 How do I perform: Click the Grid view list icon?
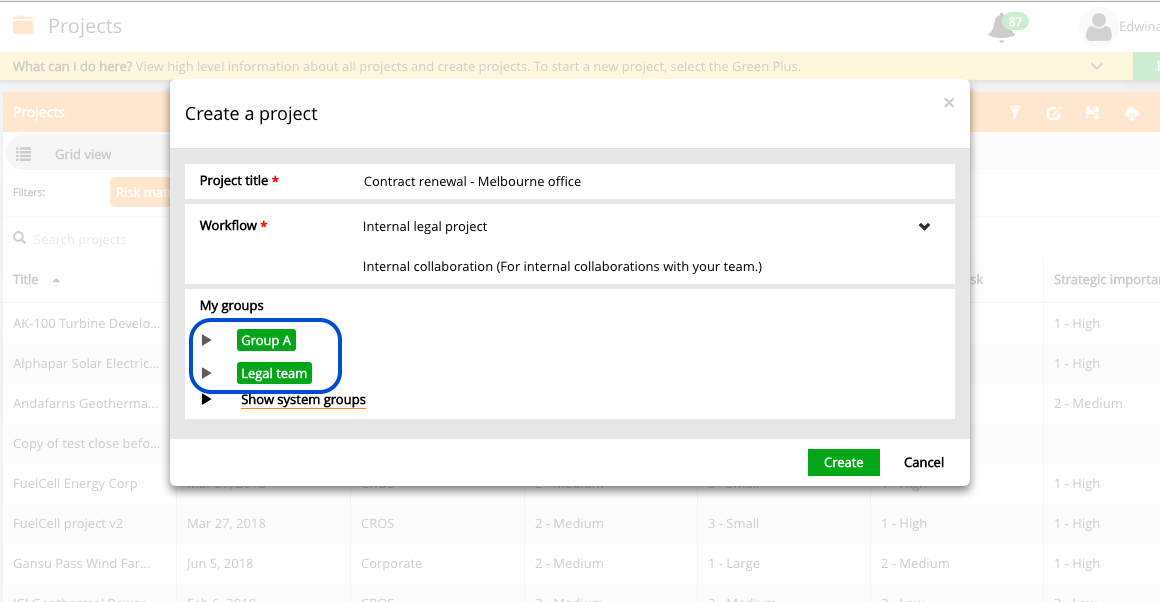coord(24,155)
